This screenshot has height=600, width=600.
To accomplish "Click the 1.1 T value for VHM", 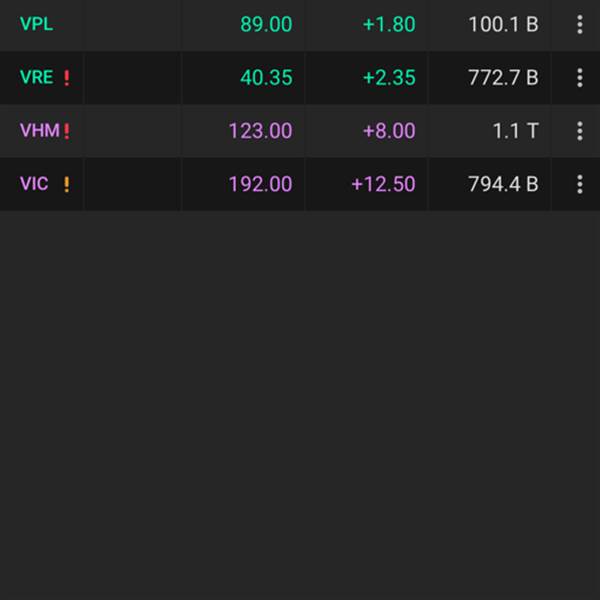I will [x=516, y=131].
